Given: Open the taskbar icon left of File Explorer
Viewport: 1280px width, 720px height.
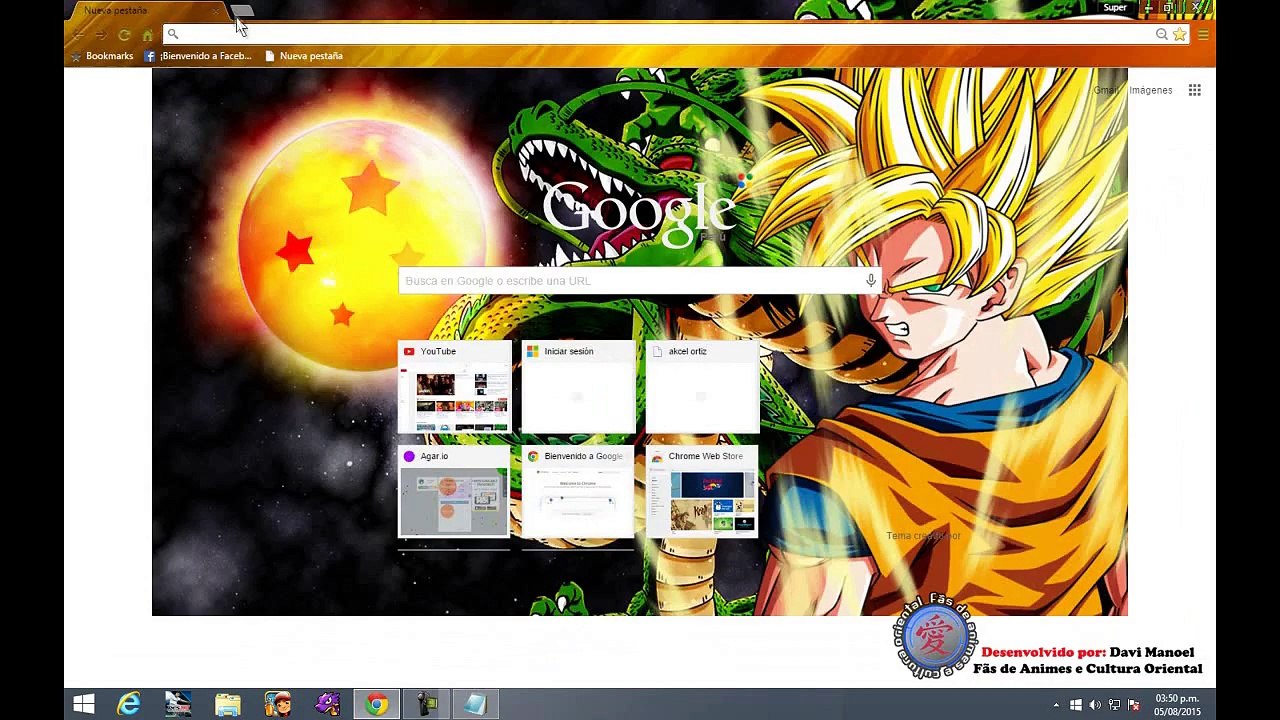Looking at the screenshot, I should (x=178, y=704).
